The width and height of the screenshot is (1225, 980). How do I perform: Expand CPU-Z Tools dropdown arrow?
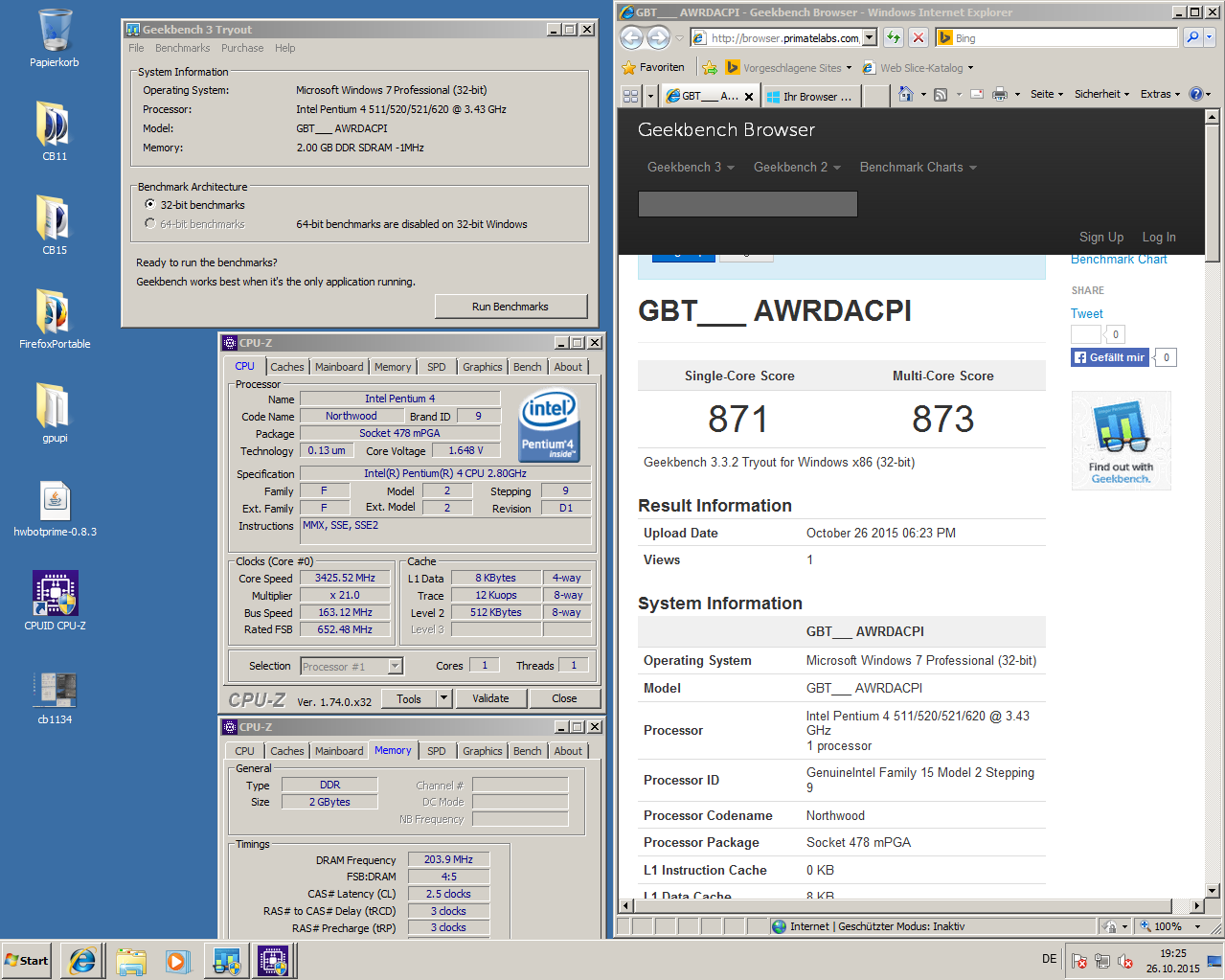coord(443,698)
